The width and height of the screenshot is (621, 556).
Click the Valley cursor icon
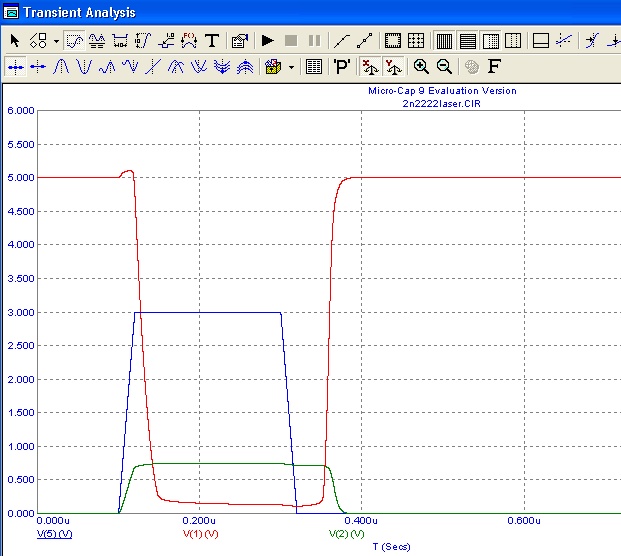(x=84, y=67)
